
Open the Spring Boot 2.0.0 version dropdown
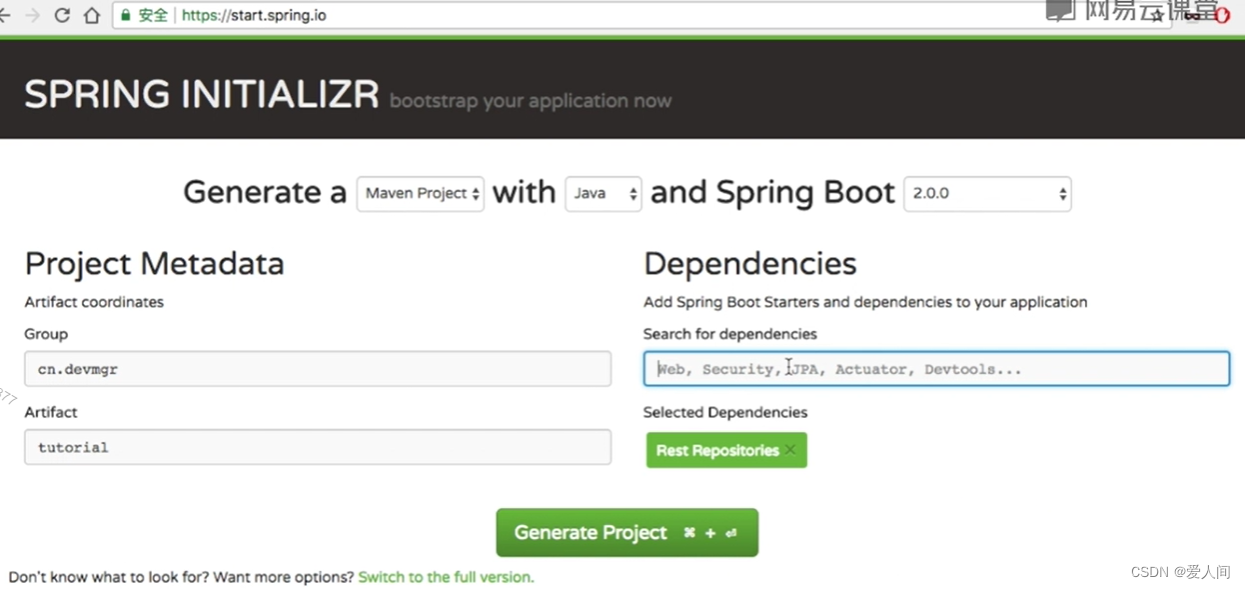(x=987, y=193)
